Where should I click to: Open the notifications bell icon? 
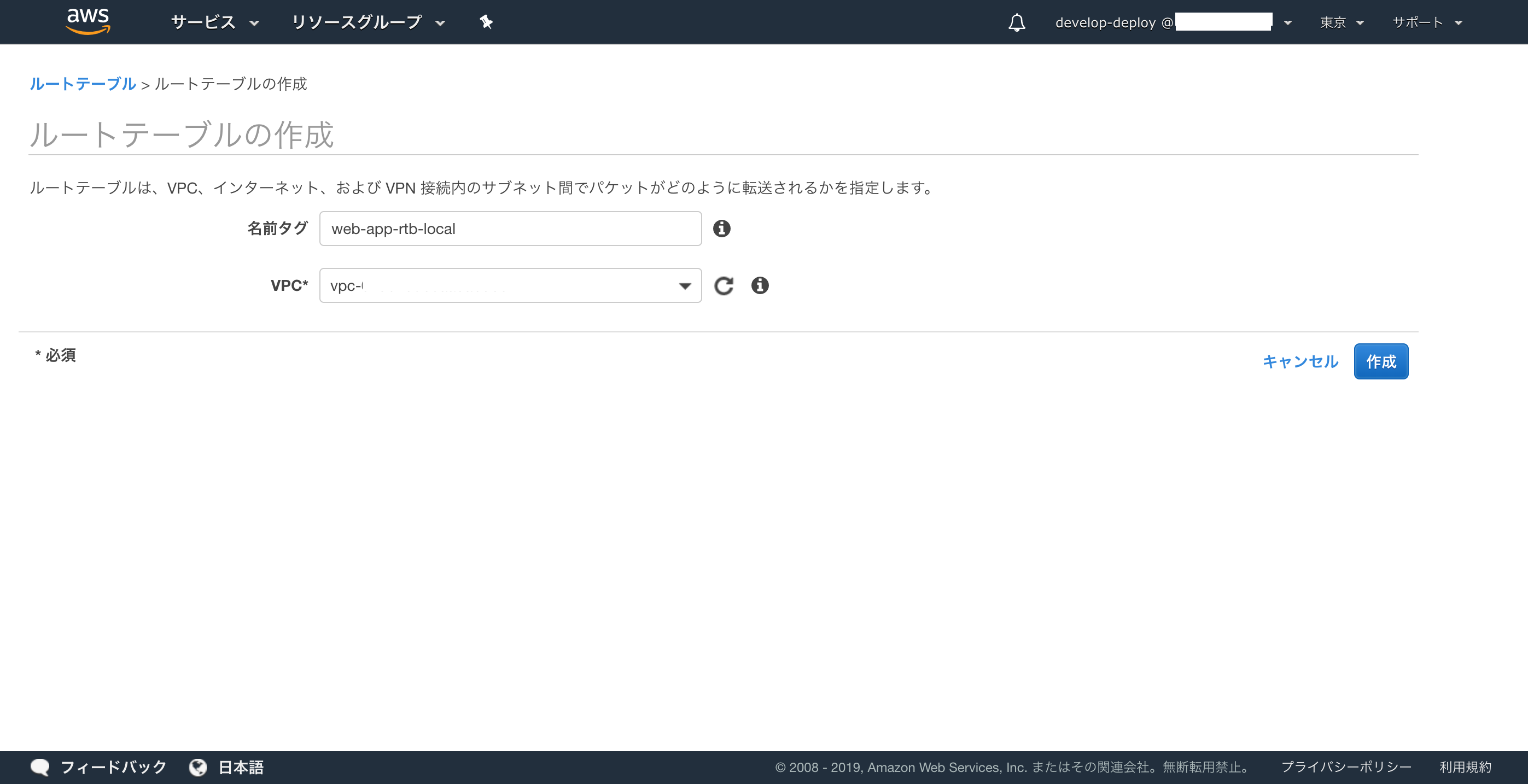coord(1016,22)
